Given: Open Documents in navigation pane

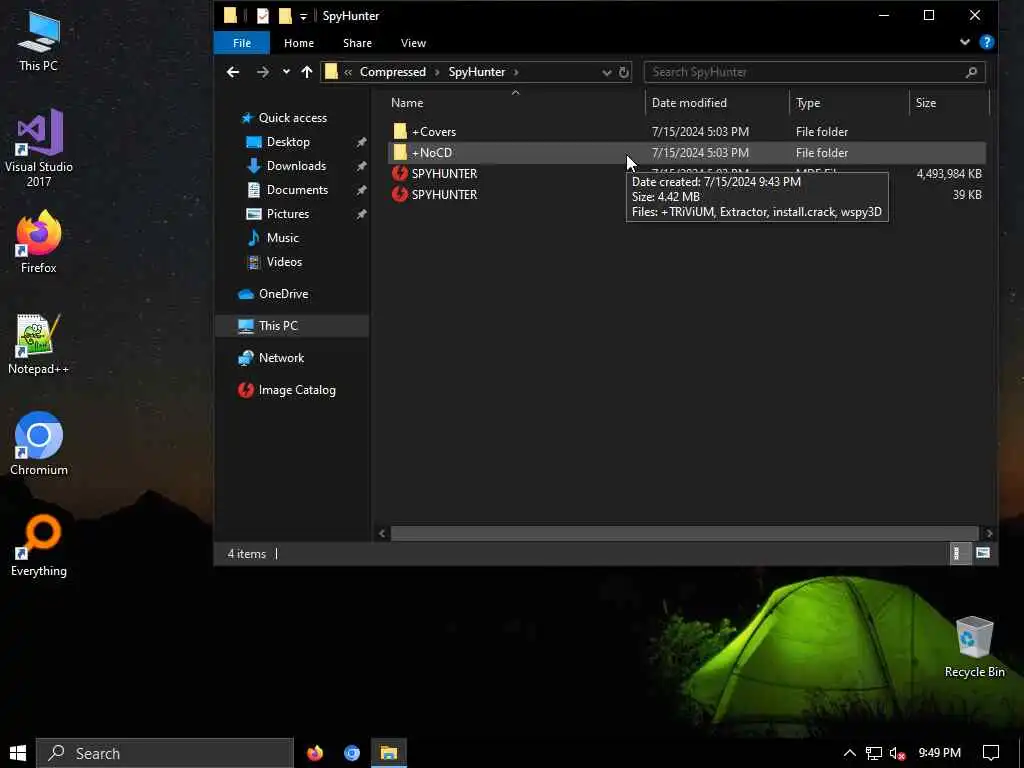Looking at the screenshot, I should pos(296,190).
